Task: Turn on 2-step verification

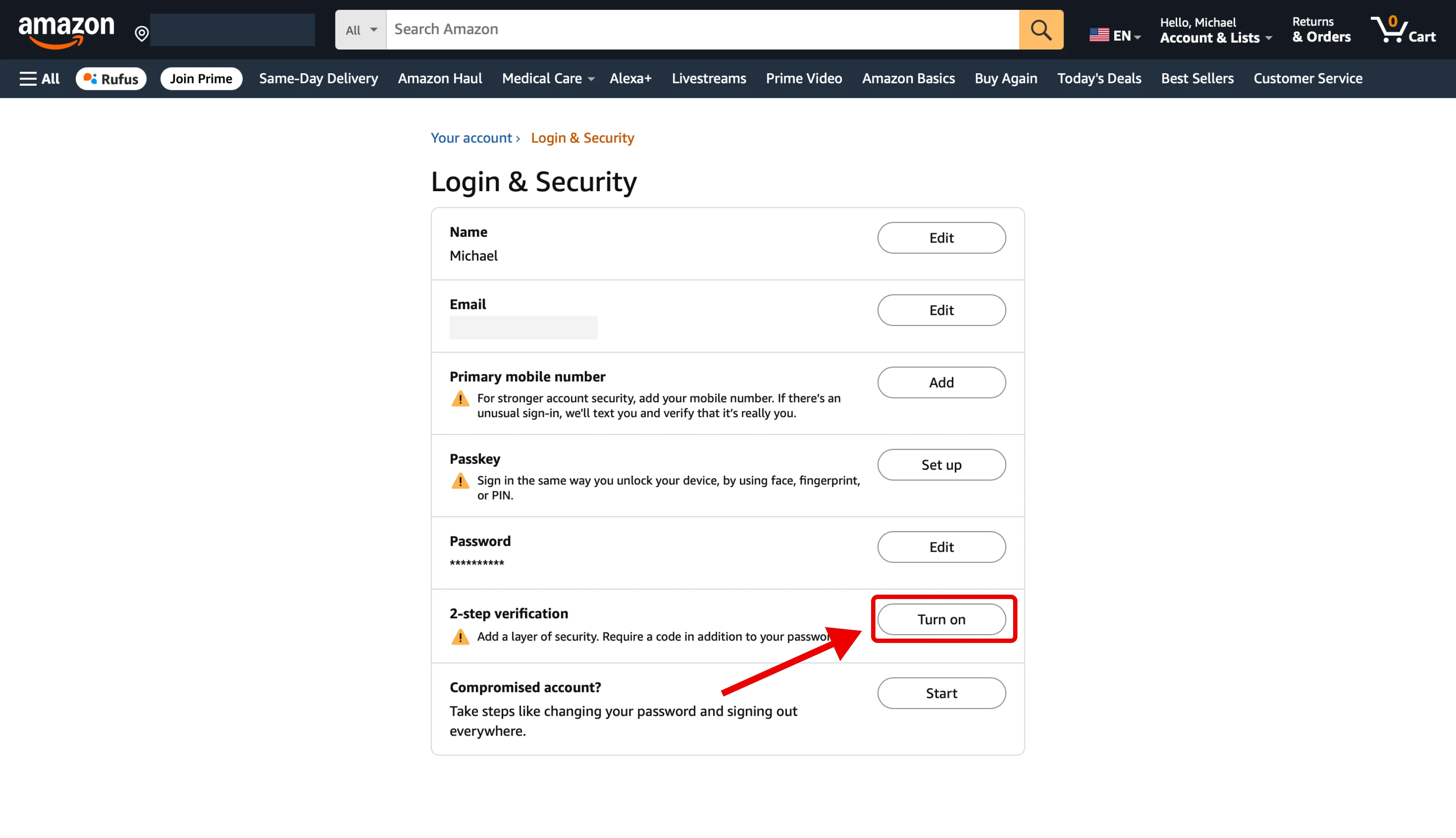Action: 941,619
